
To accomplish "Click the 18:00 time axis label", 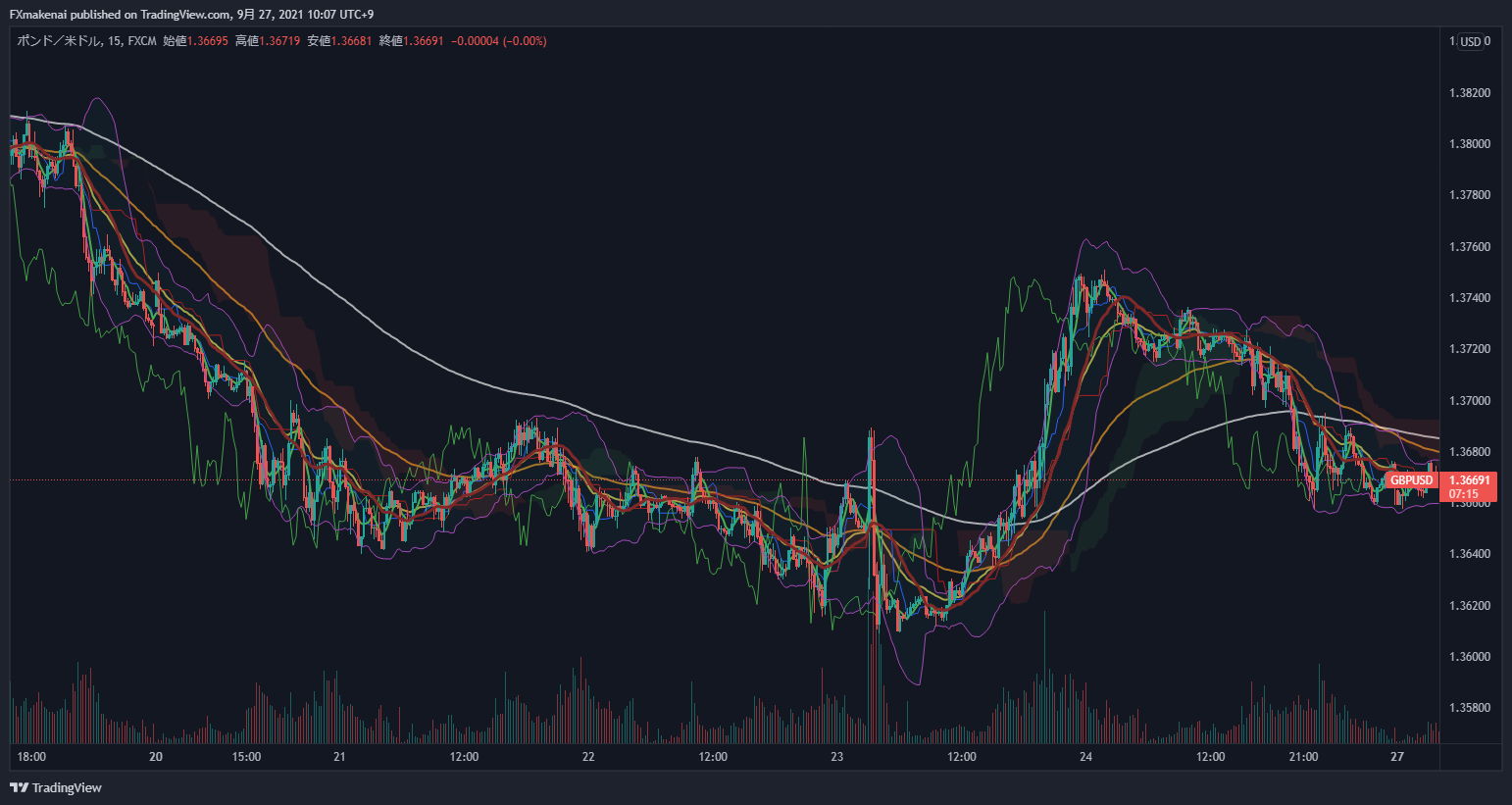I will tap(31, 757).
